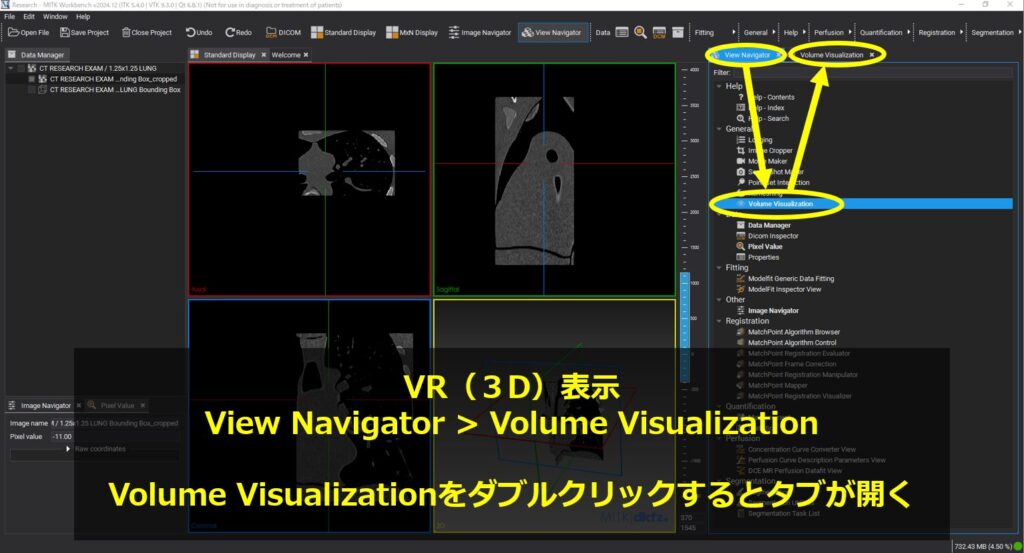Open Help - Index entry
Screen dimensions: 1024x553
tap(761, 108)
